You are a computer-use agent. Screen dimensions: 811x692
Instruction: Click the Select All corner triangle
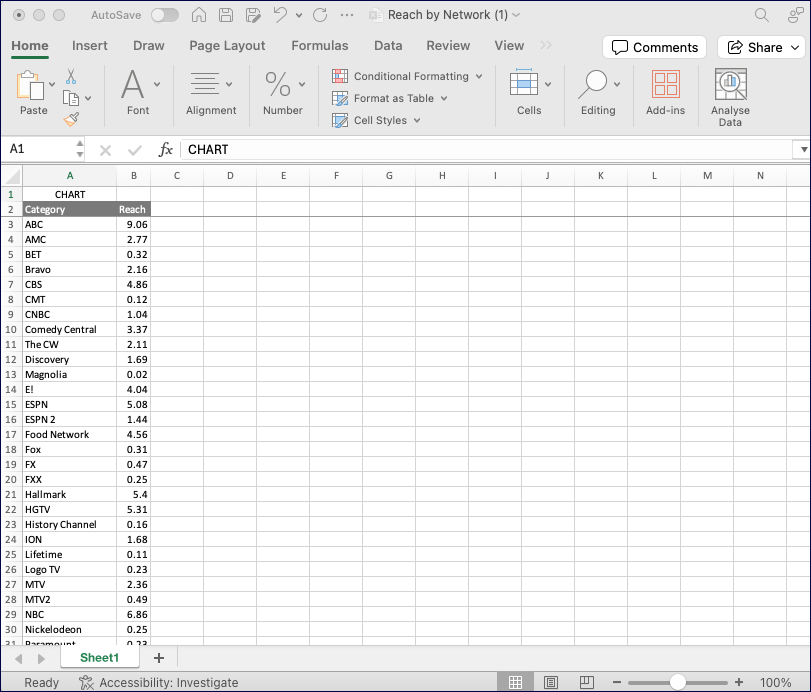tap(12, 176)
